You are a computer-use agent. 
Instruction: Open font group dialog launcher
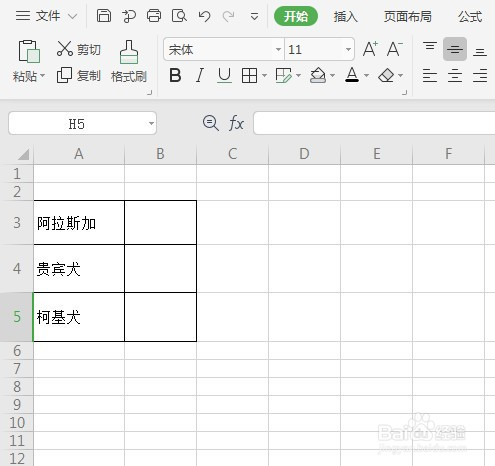(404, 92)
